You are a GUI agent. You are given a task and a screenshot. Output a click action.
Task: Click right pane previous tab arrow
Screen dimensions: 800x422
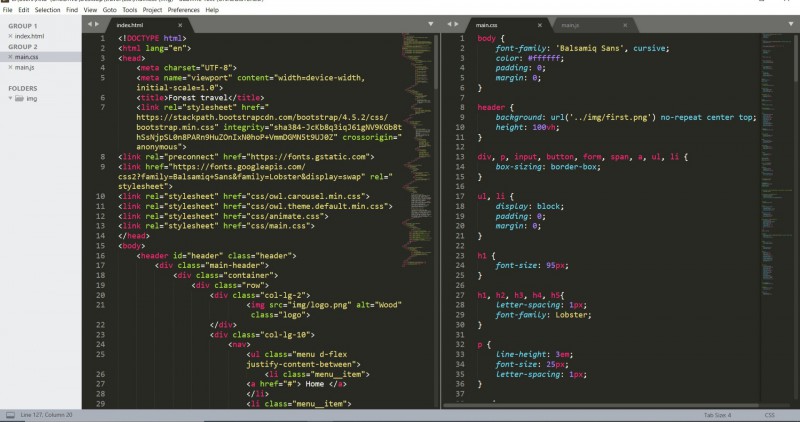449,24
